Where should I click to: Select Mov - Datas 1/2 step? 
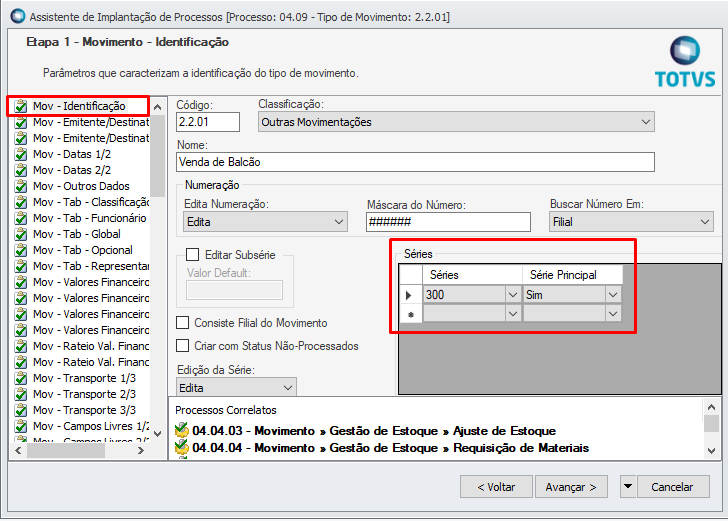72,154
